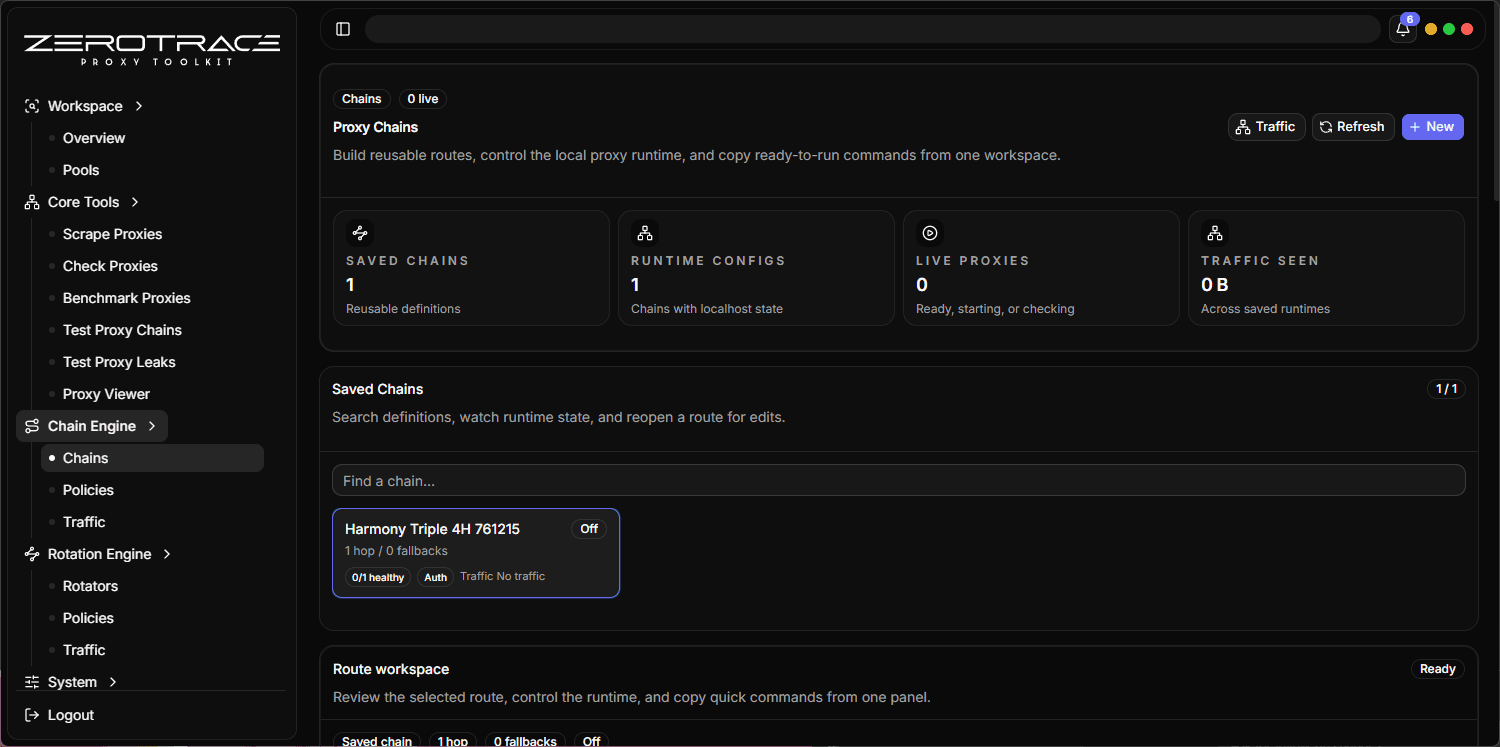Collapse the Chain Engine section
The image size is (1500, 747).
click(152, 426)
